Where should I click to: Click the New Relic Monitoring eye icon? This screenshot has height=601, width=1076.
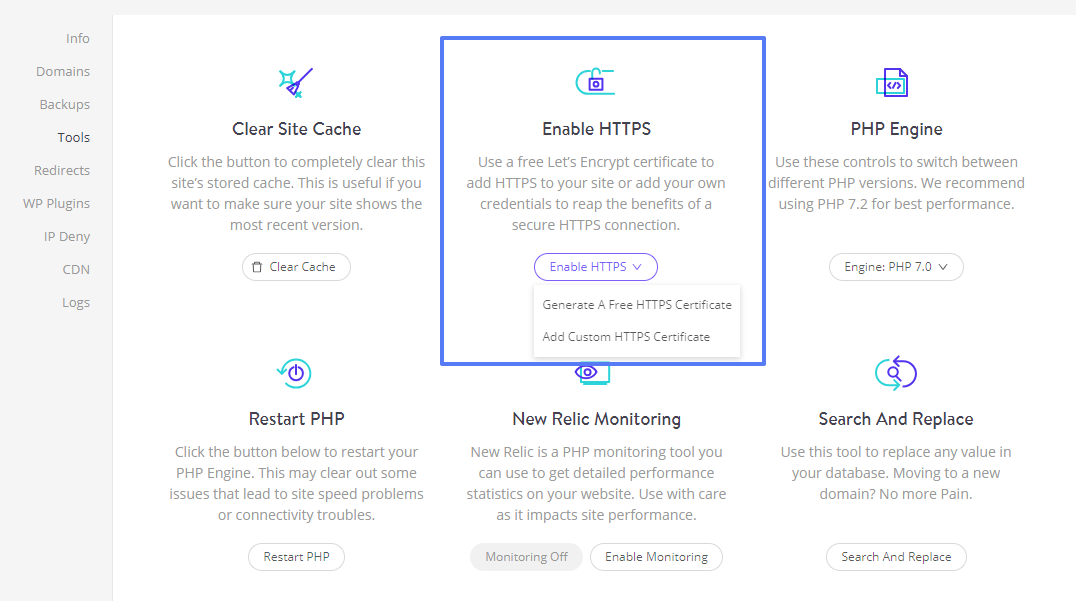pos(592,373)
